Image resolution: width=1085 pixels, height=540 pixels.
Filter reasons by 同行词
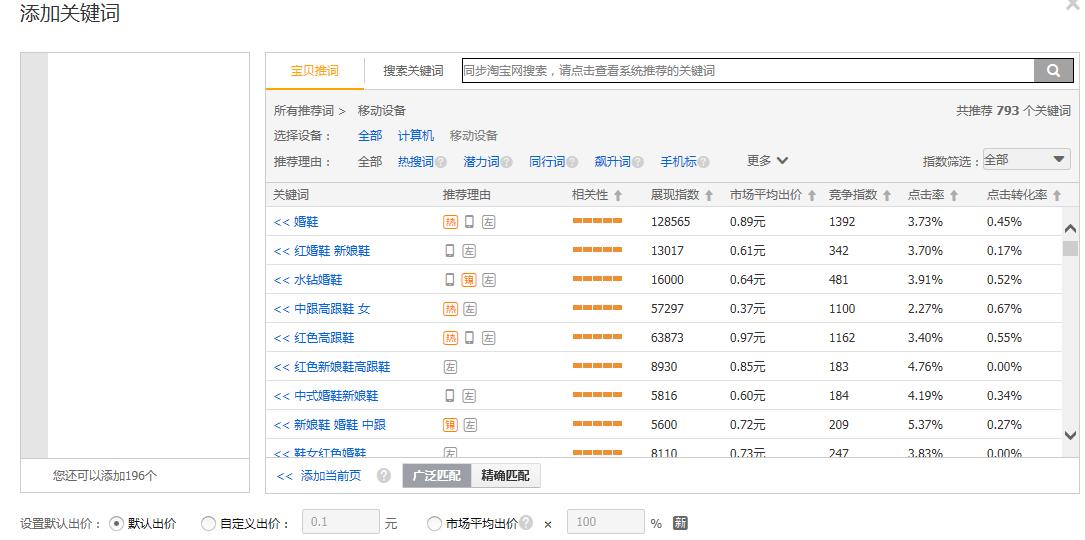coord(547,162)
